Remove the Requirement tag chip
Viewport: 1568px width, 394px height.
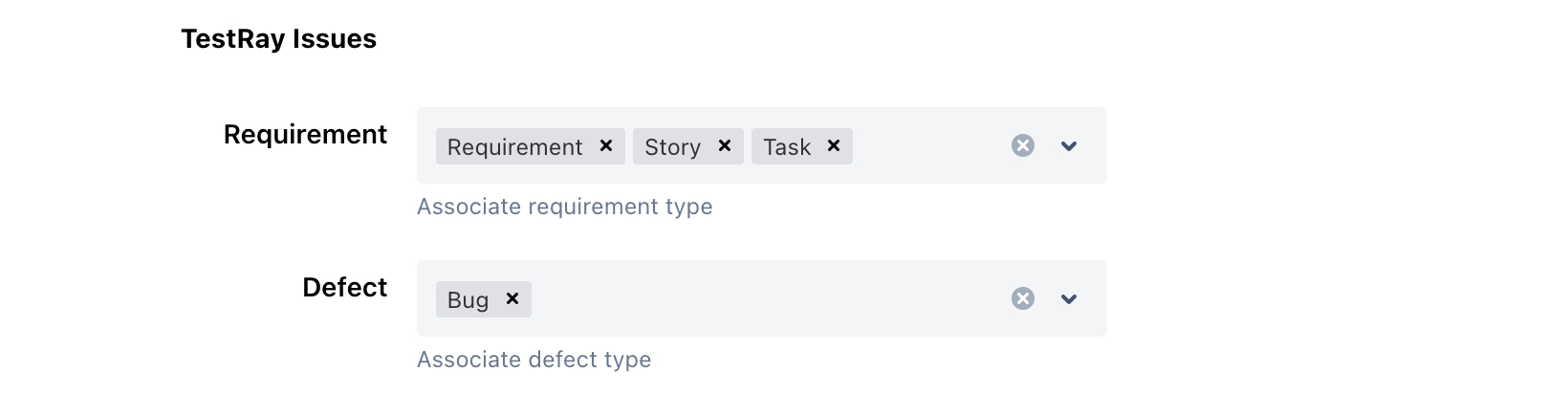pos(606,145)
